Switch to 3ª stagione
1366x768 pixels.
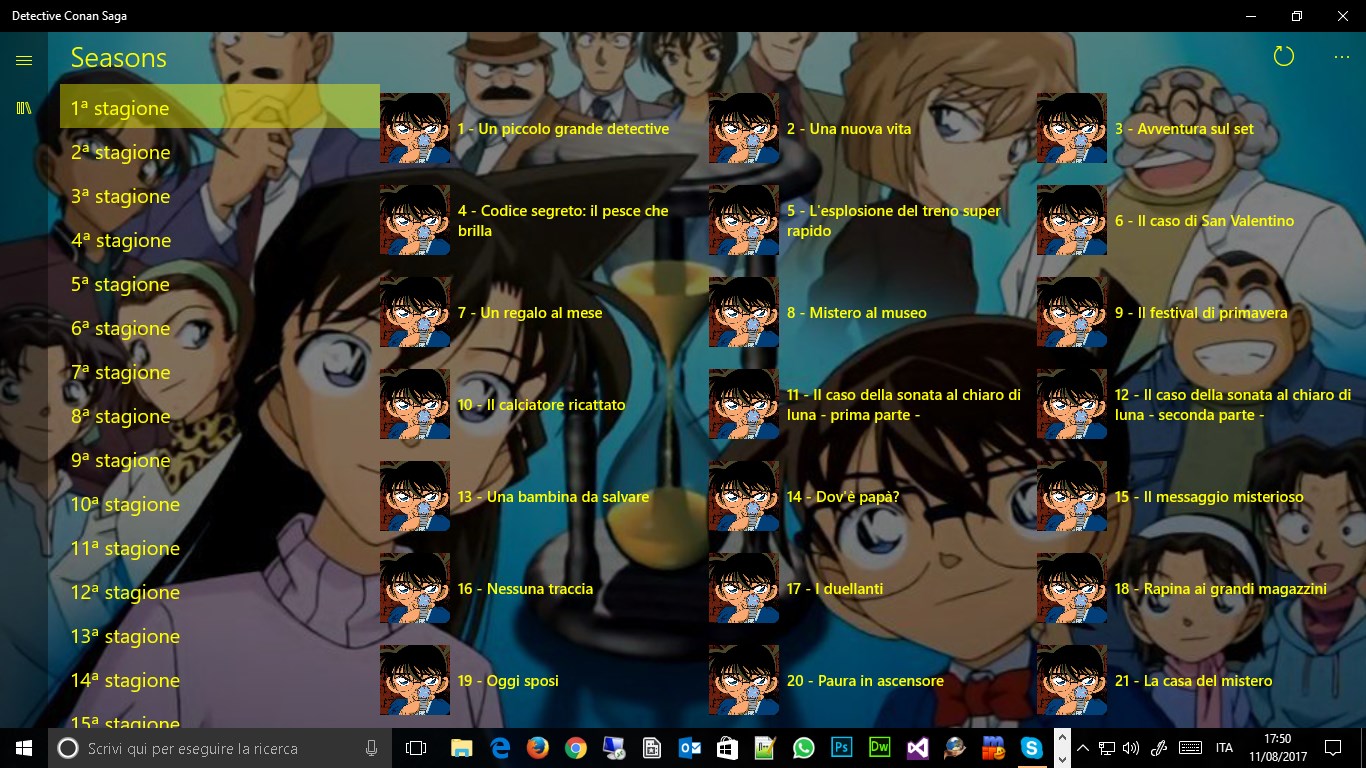[220, 196]
